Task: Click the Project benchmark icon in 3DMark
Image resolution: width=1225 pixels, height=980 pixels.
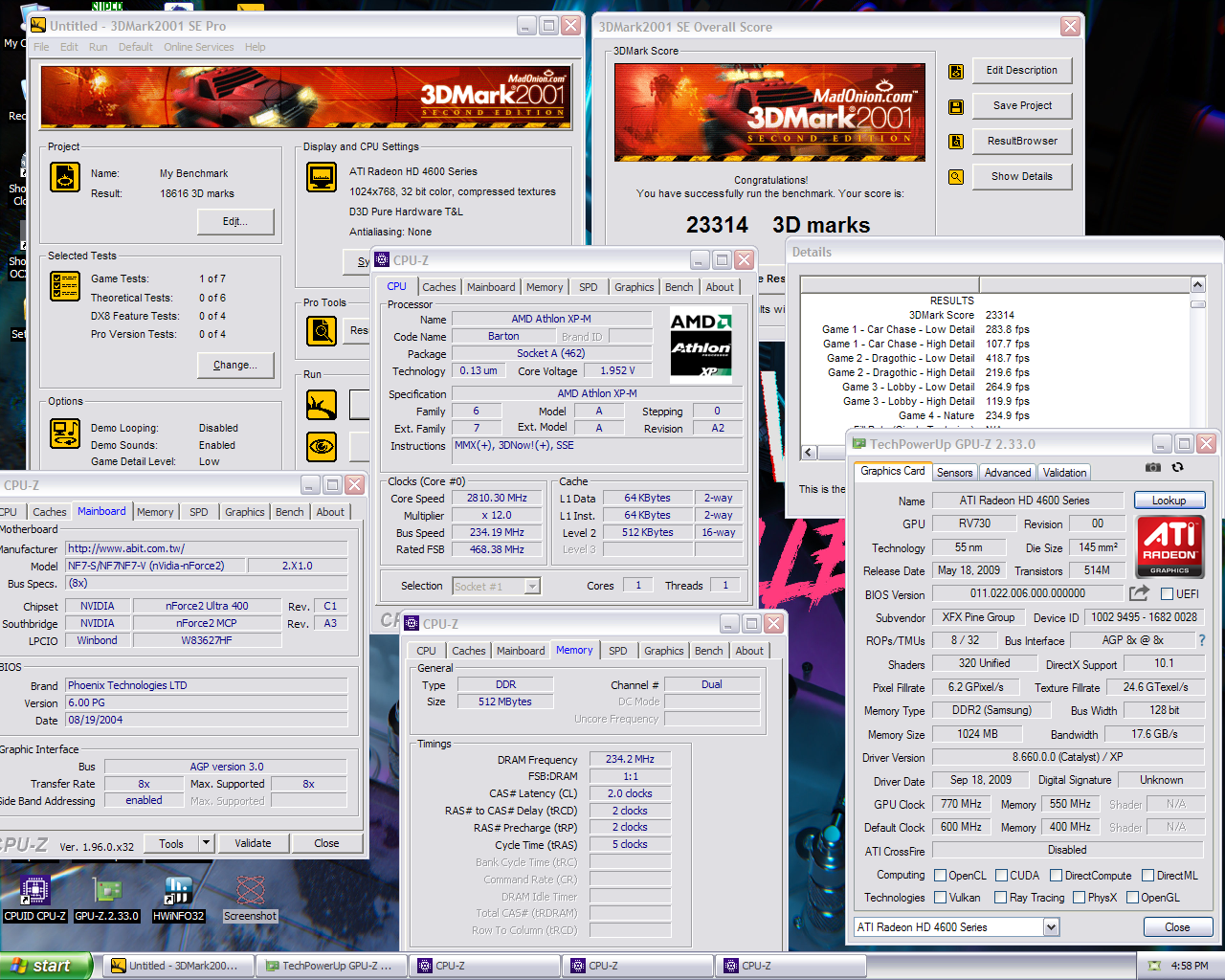Action: [65, 177]
